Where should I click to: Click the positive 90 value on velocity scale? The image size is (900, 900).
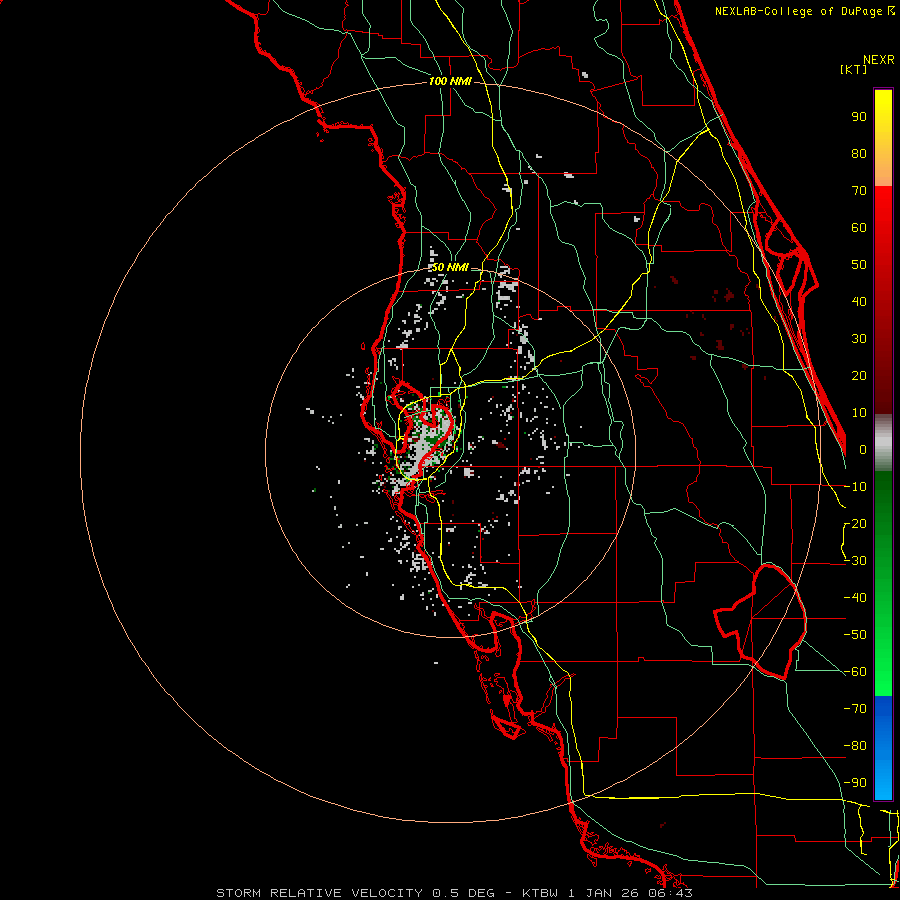click(859, 117)
